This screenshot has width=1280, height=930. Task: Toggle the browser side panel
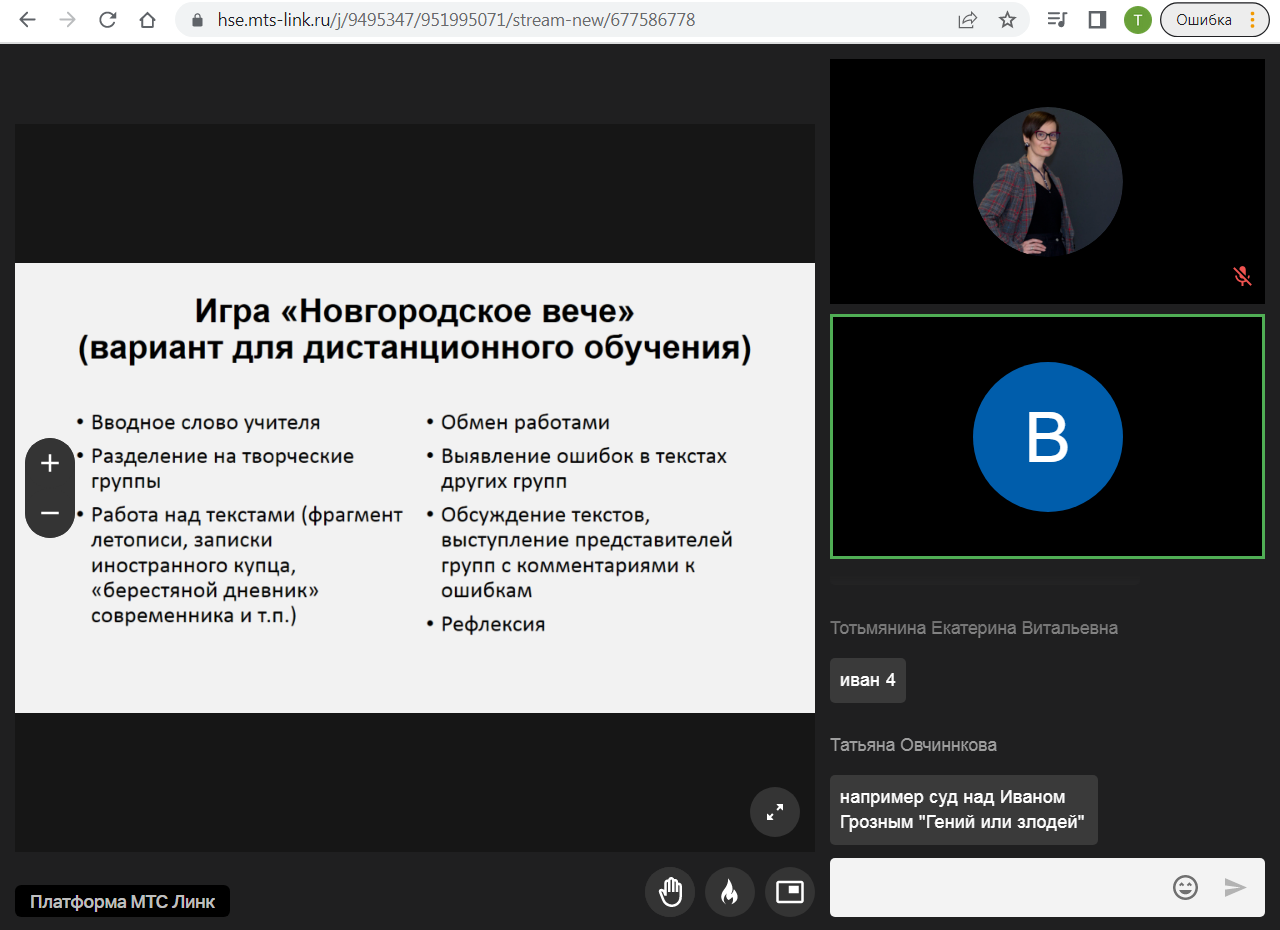coord(1097,20)
